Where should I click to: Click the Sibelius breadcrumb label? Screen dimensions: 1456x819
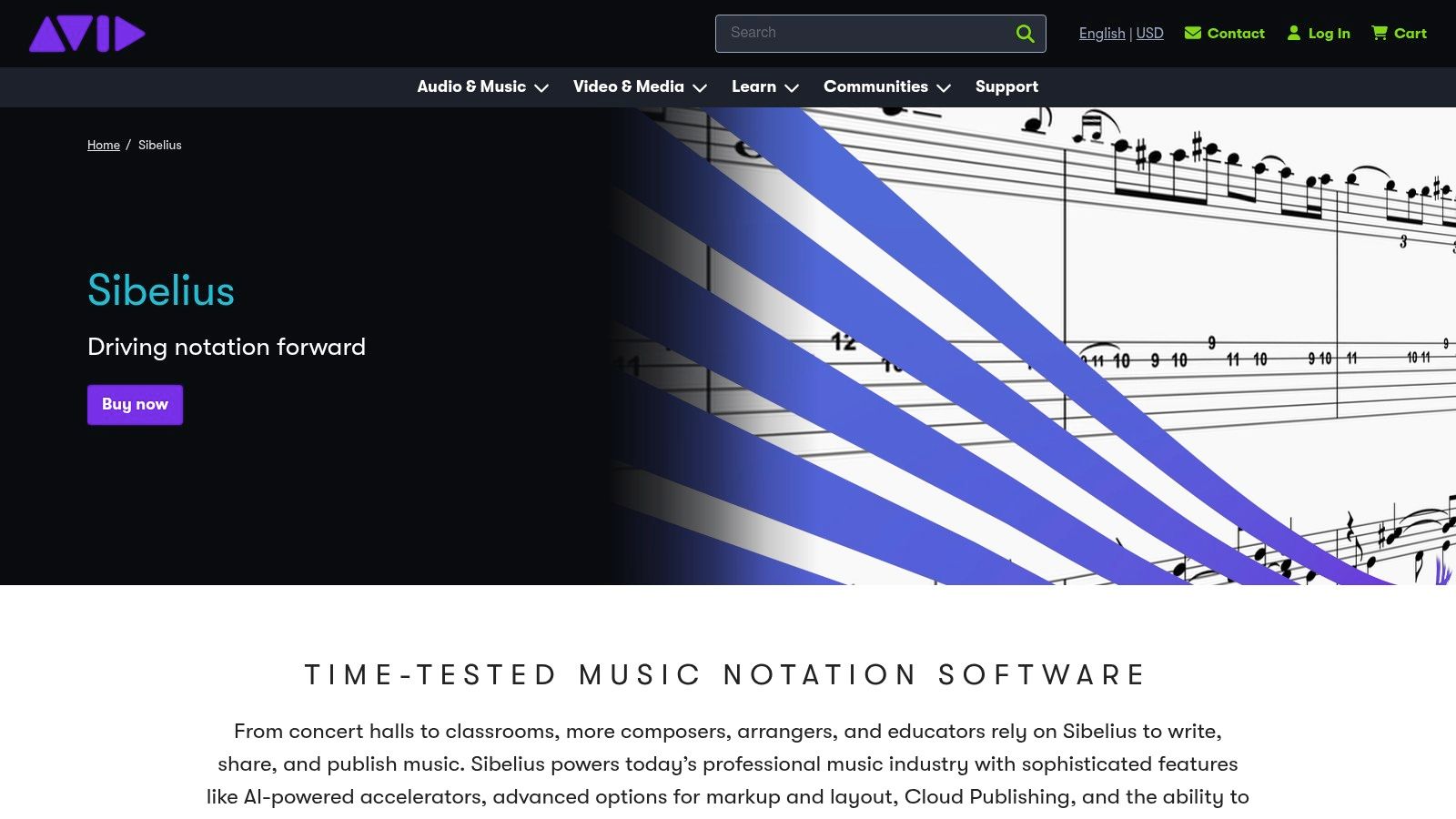click(160, 145)
